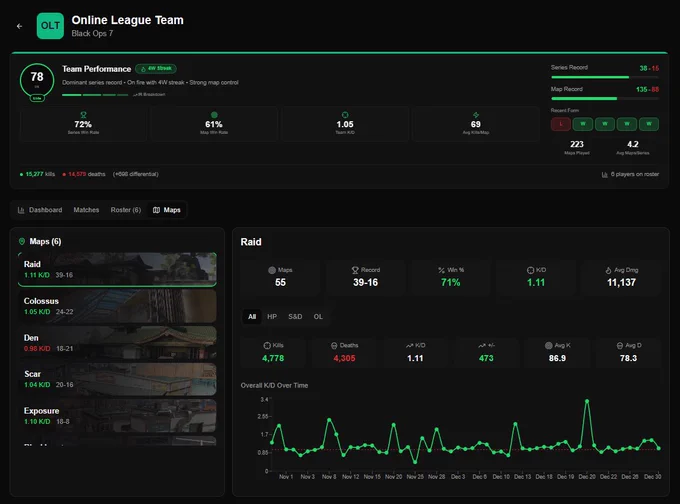680x504 pixels.
Task: Click the 473 plus-minus value
Action: click(x=486, y=358)
